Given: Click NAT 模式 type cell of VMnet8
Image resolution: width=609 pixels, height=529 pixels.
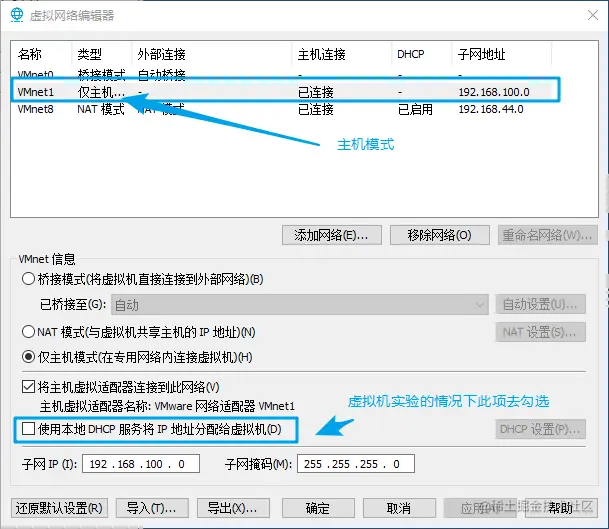Looking at the screenshot, I should point(101,109).
